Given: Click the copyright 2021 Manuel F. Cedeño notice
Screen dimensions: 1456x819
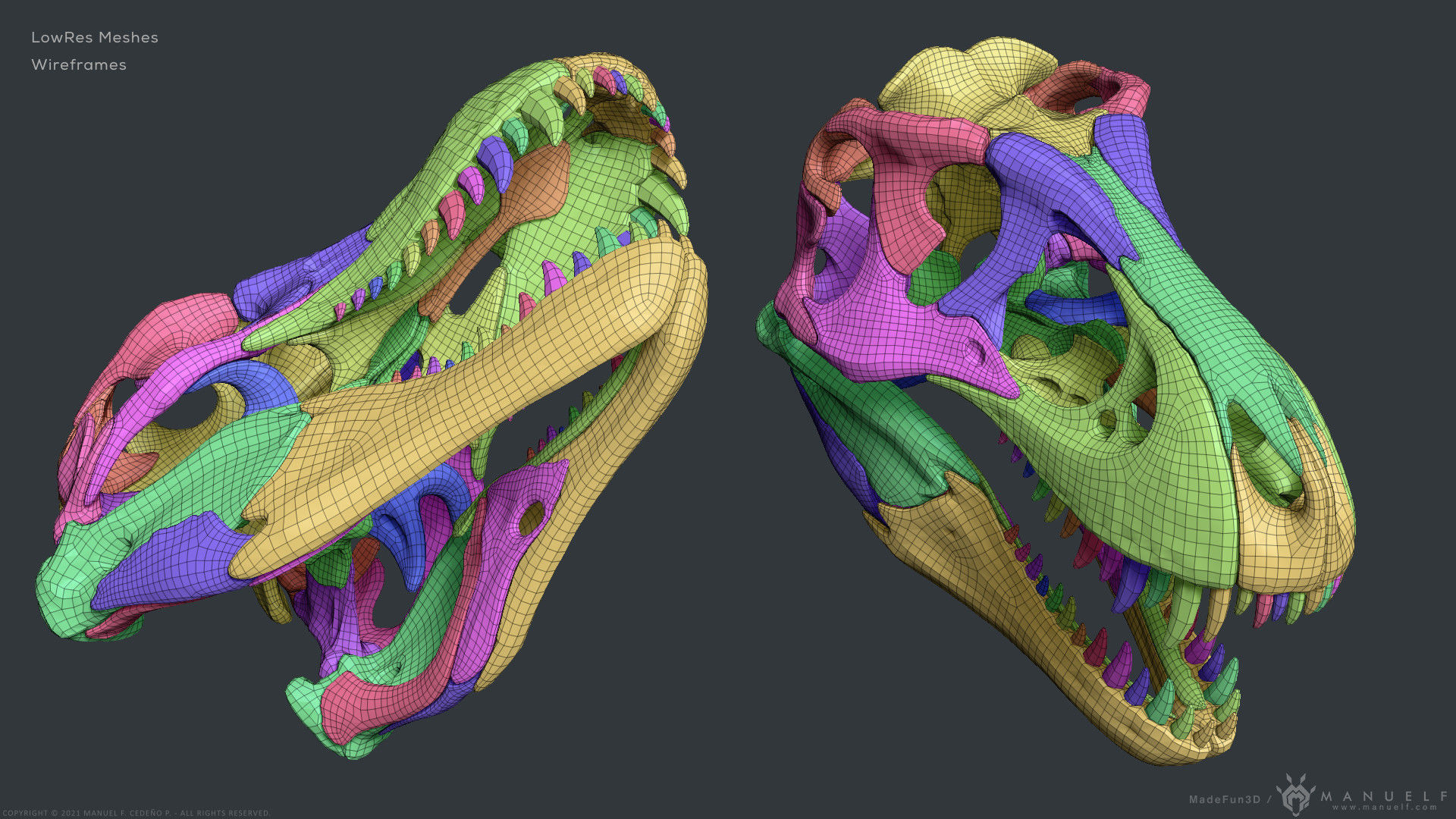Looking at the screenshot, I should 135,813.
